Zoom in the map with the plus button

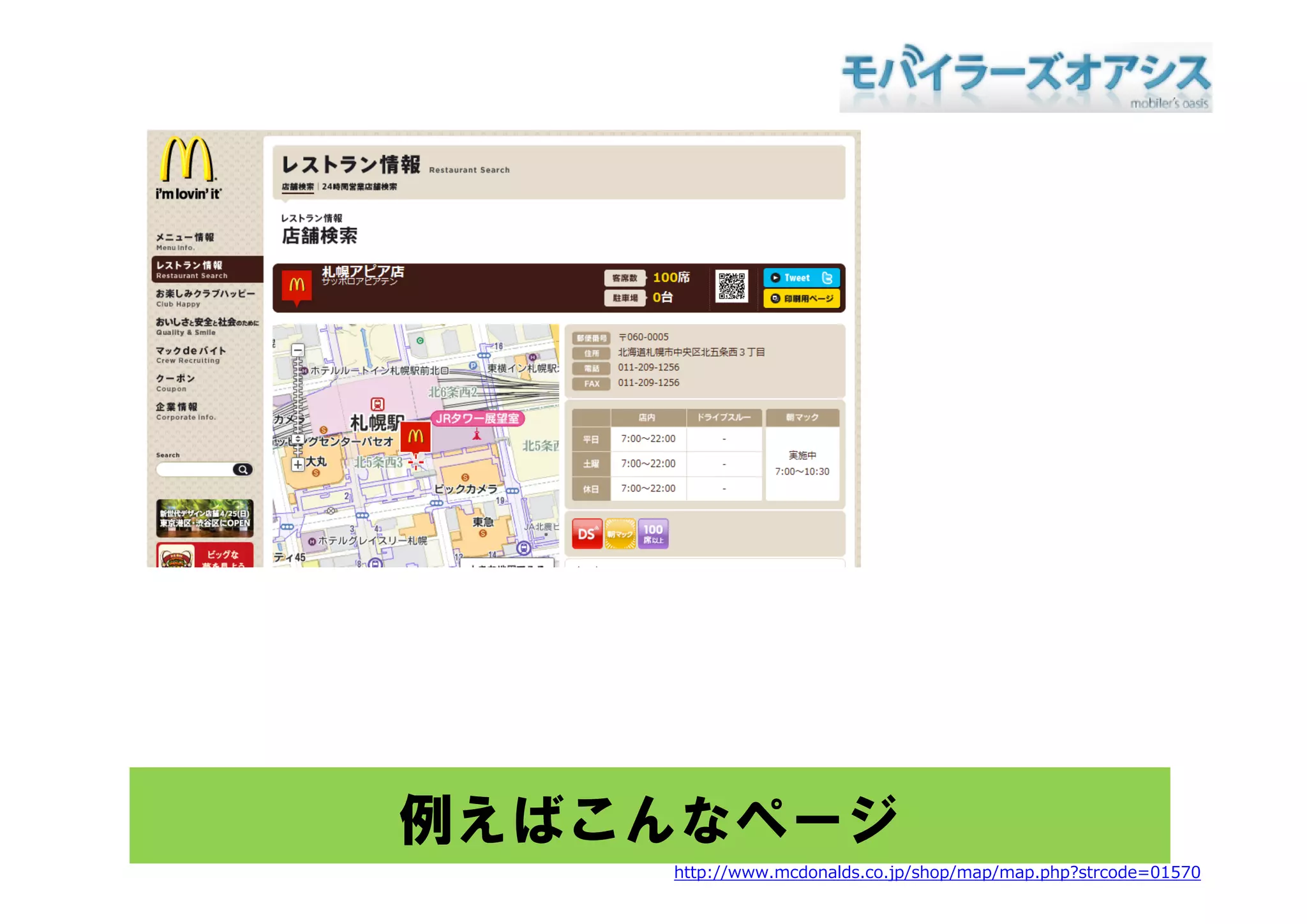tap(298, 465)
